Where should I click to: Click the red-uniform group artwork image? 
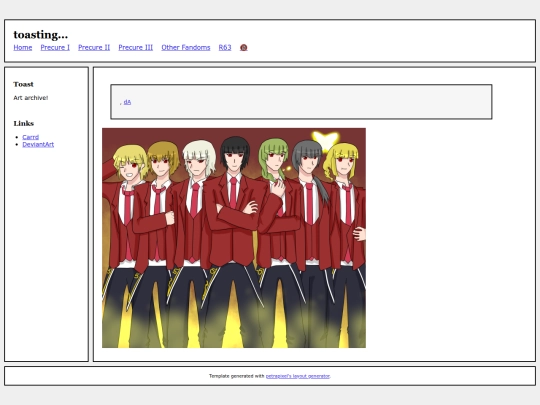click(234, 238)
